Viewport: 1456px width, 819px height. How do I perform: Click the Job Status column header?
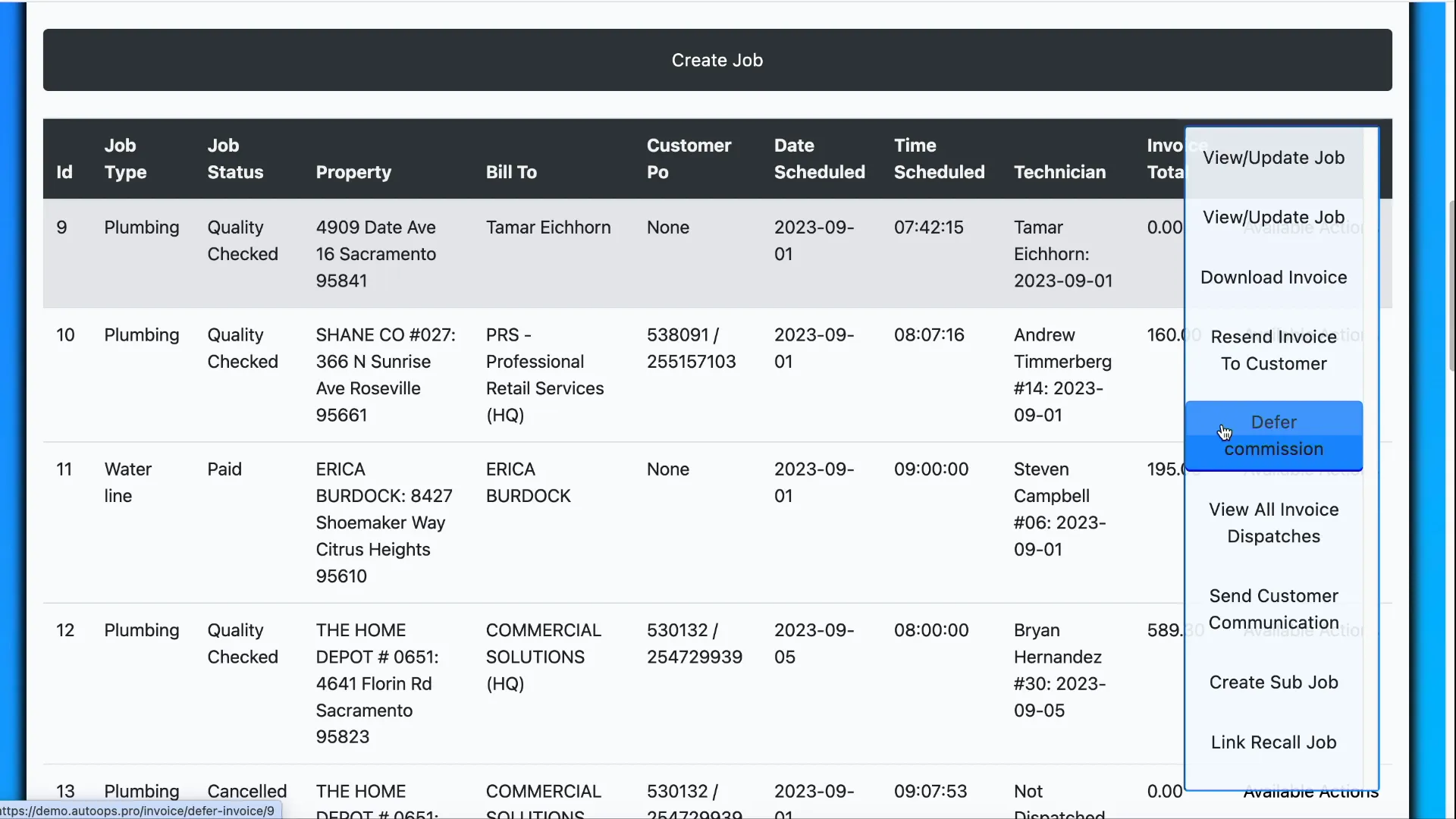coord(235,158)
